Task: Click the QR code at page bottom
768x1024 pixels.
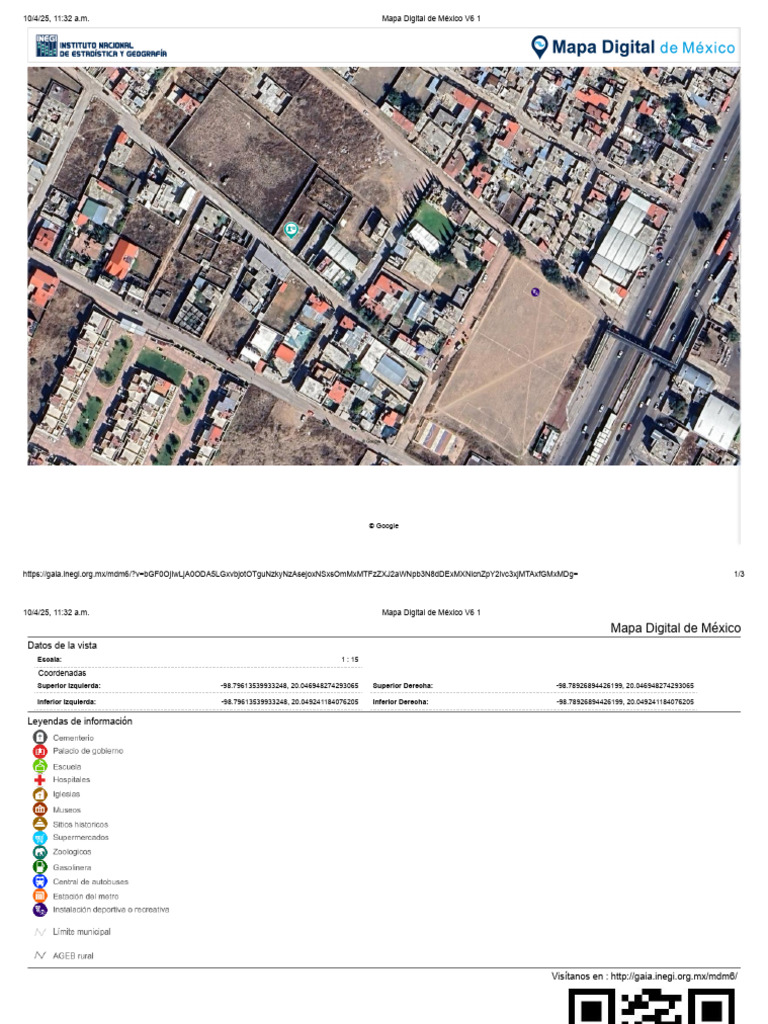Action: point(651,1006)
